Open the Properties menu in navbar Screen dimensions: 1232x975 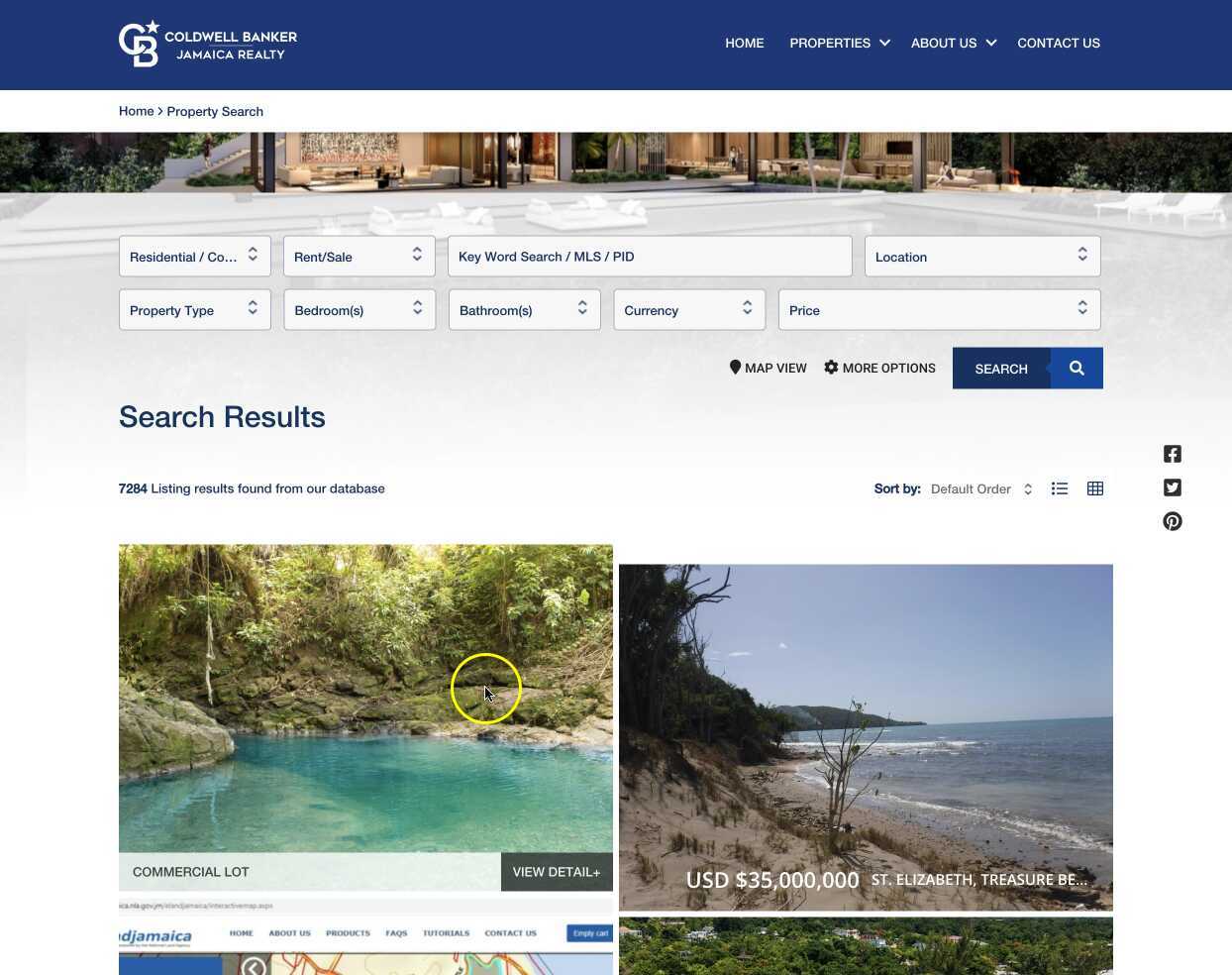coord(840,43)
